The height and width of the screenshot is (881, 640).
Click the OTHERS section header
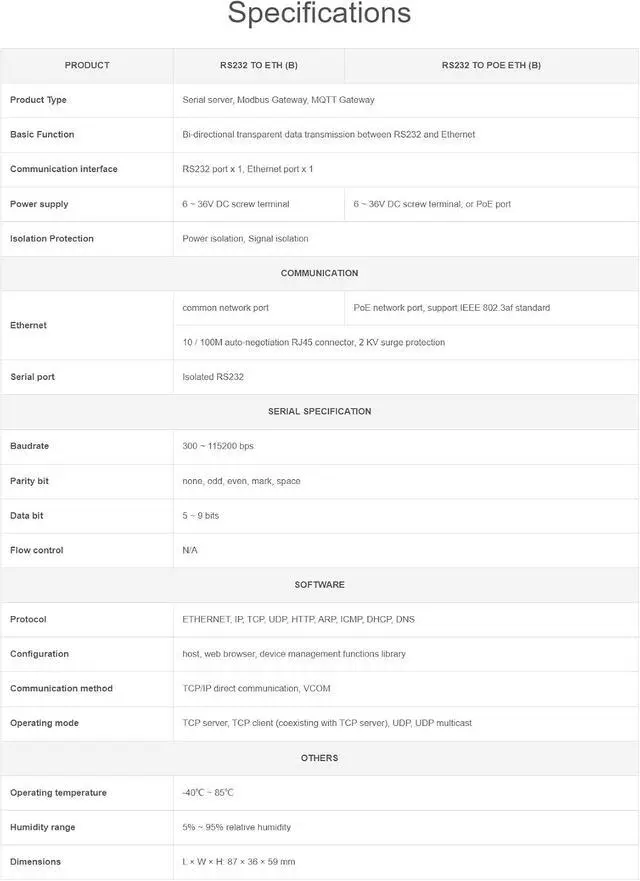[x=319, y=758]
